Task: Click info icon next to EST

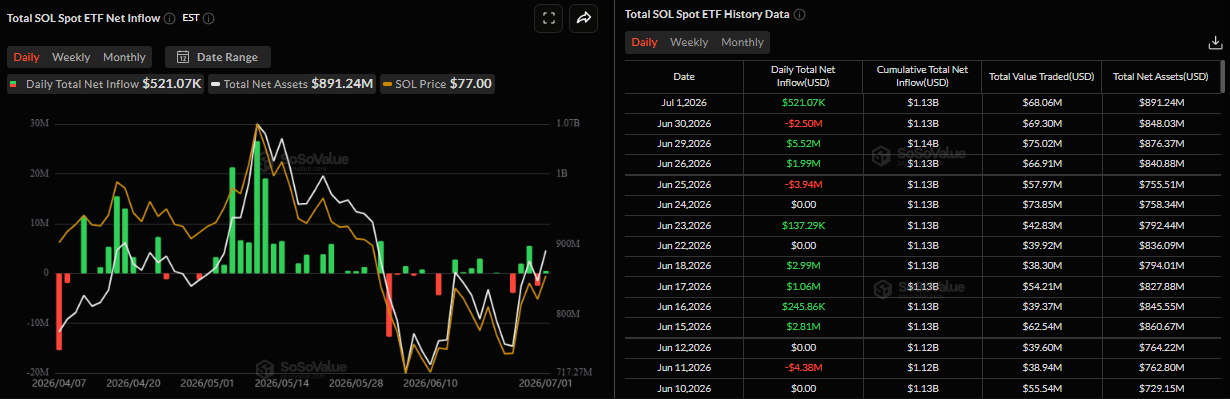Action: [209, 18]
